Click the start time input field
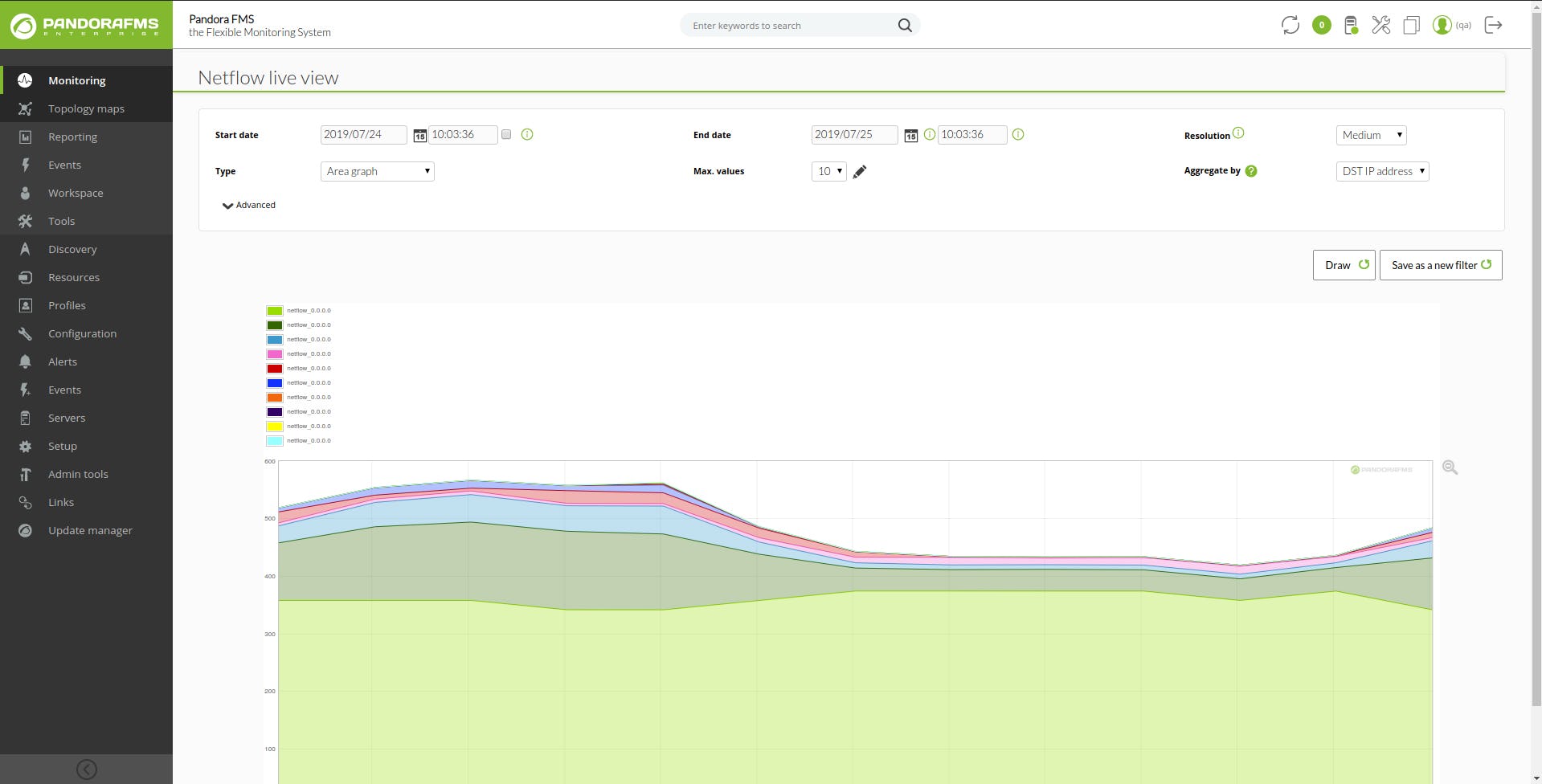1542x784 pixels. point(463,135)
